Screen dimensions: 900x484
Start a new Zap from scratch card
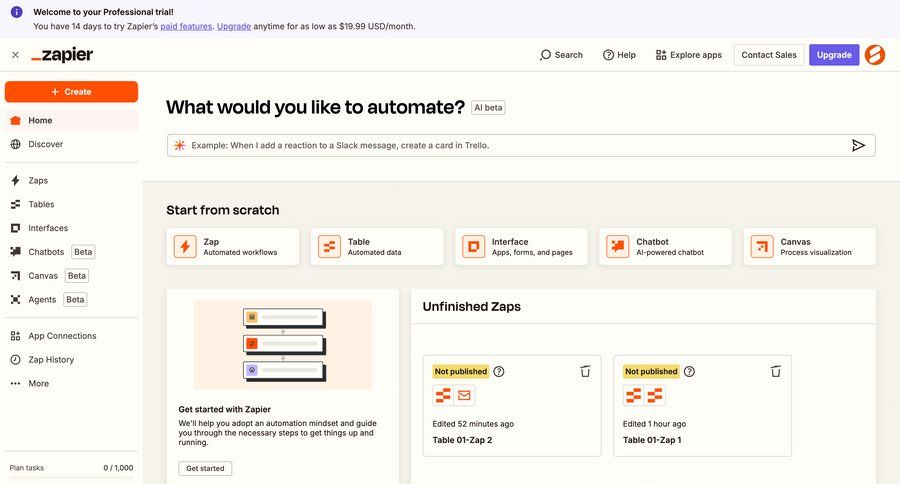233,247
